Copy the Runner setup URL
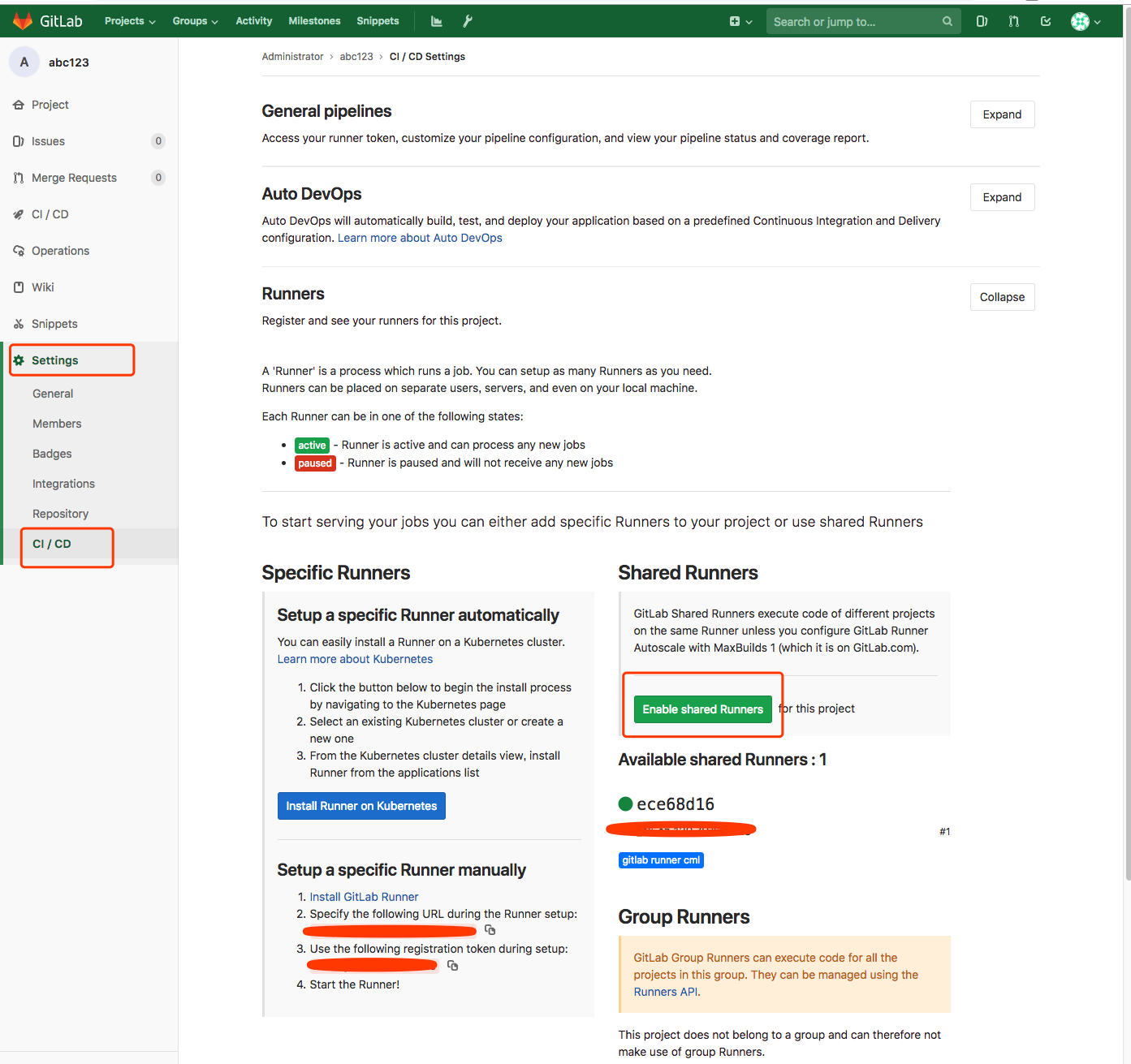1131x1064 pixels. [490, 930]
